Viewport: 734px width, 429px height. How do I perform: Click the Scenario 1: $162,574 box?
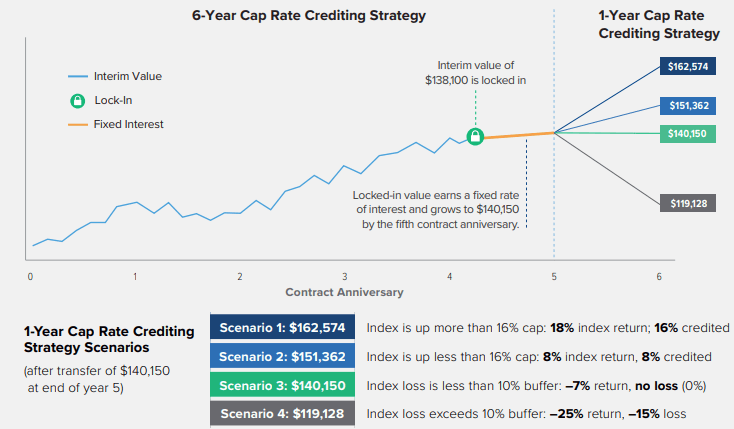[x=282, y=328]
